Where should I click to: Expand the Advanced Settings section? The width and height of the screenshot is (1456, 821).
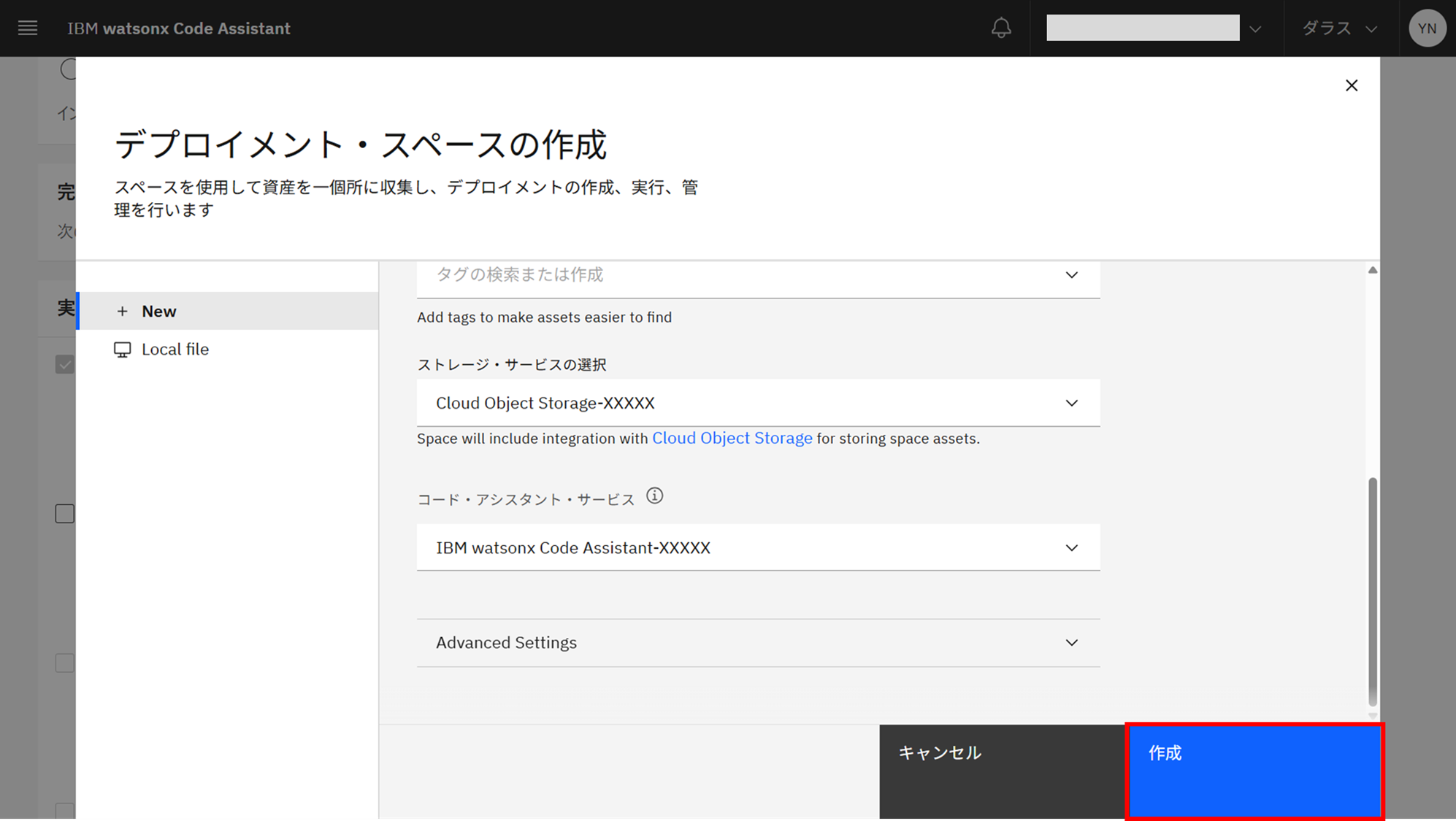(x=758, y=643)
